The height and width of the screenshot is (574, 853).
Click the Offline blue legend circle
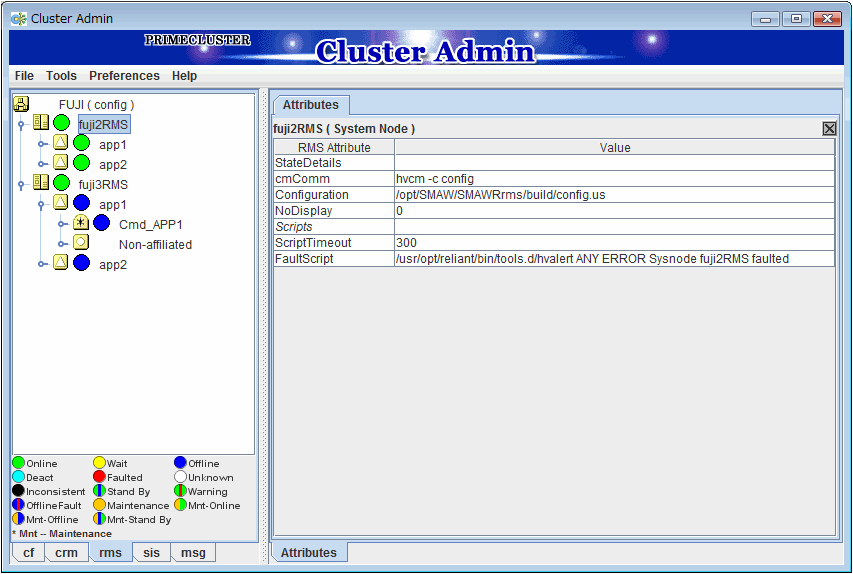(180, 462)
